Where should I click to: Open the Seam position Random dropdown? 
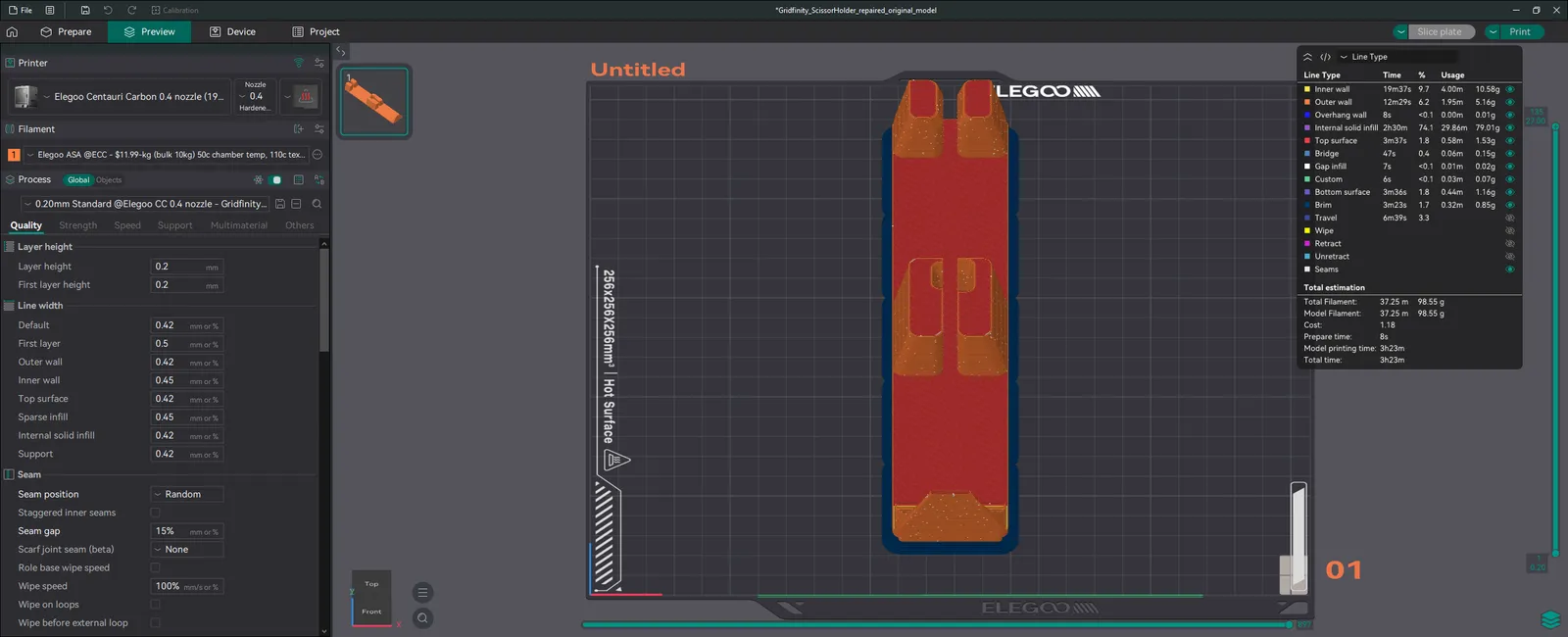(187, 494)
